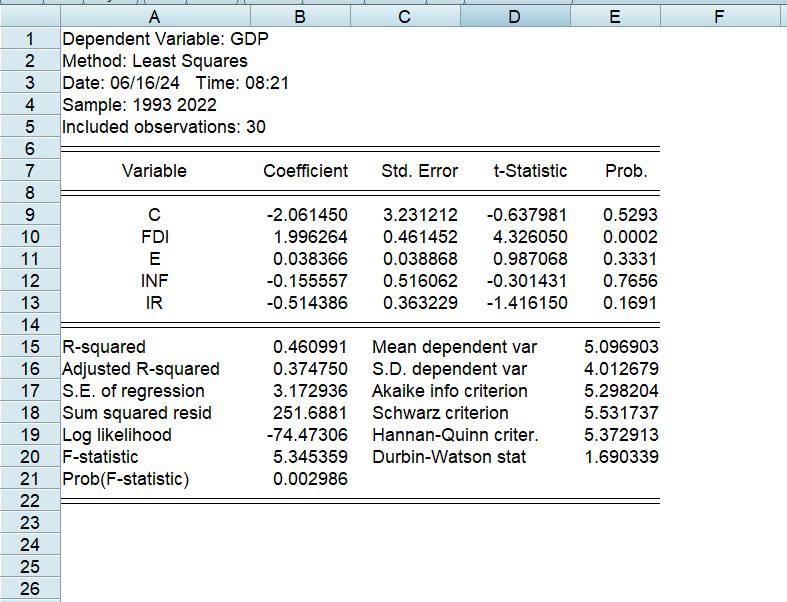
Task: Click Prob(F-statistic) value 0.002986
Action: coord(310,478)
